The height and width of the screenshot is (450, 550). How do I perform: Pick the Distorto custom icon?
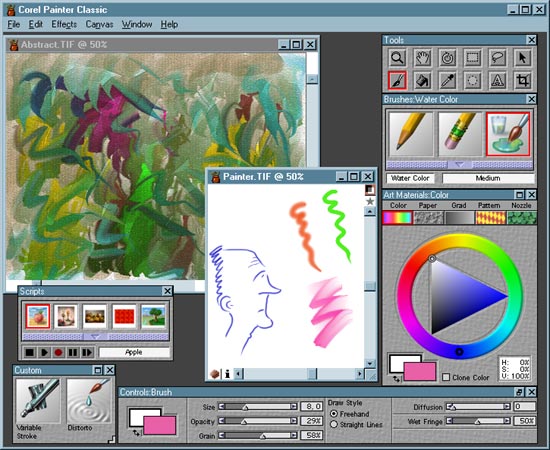point(89,401)
